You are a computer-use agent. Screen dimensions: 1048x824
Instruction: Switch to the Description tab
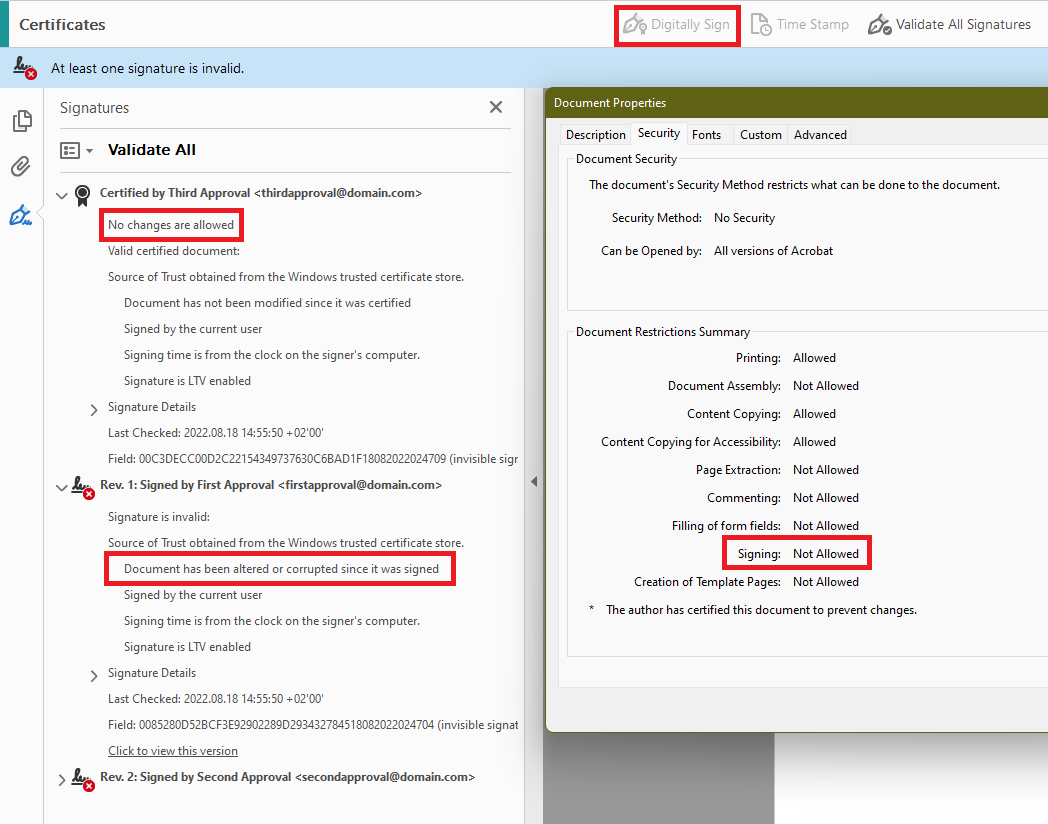point(595,134)
